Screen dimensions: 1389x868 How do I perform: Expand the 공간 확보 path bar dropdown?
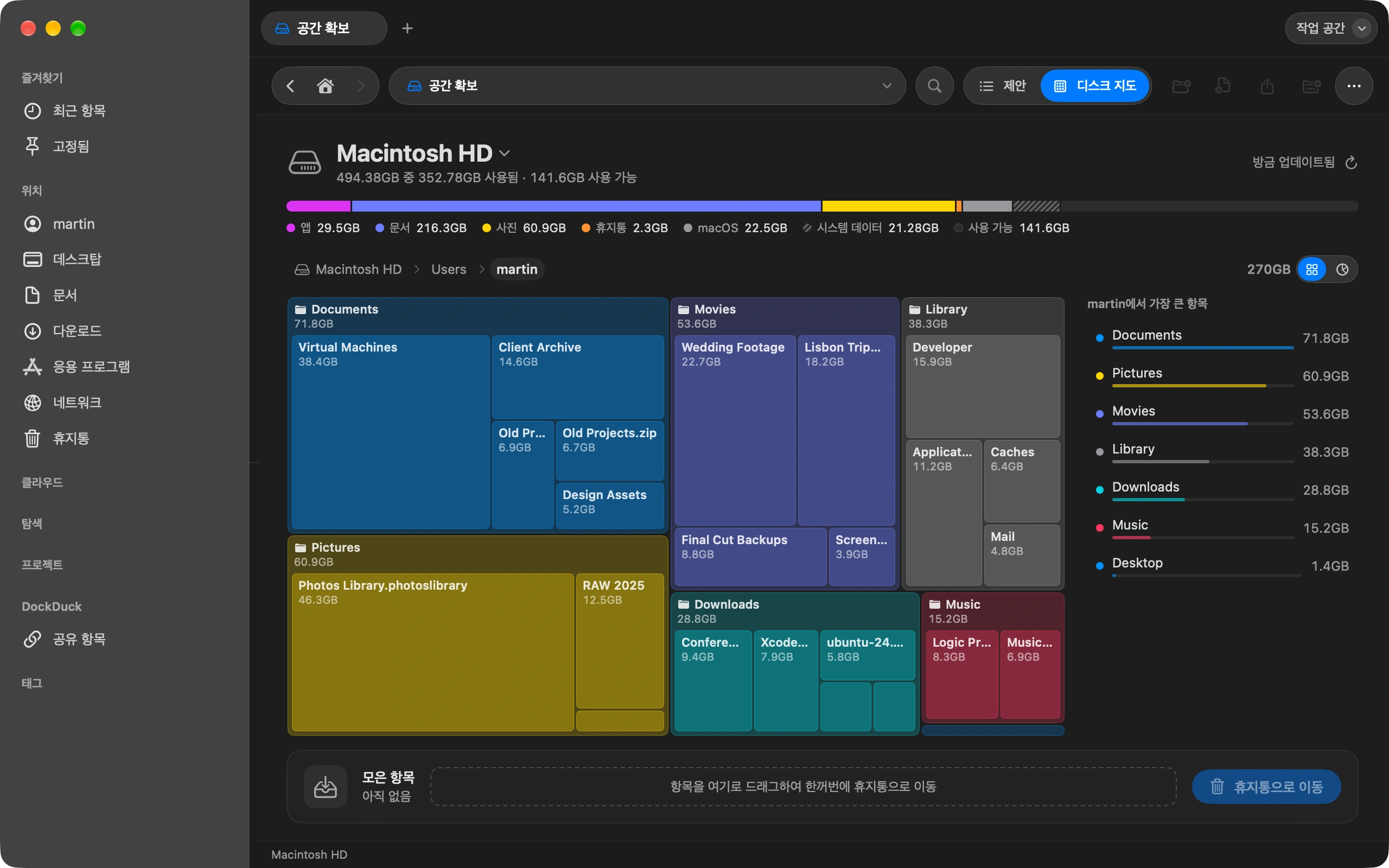coord(887,86)
